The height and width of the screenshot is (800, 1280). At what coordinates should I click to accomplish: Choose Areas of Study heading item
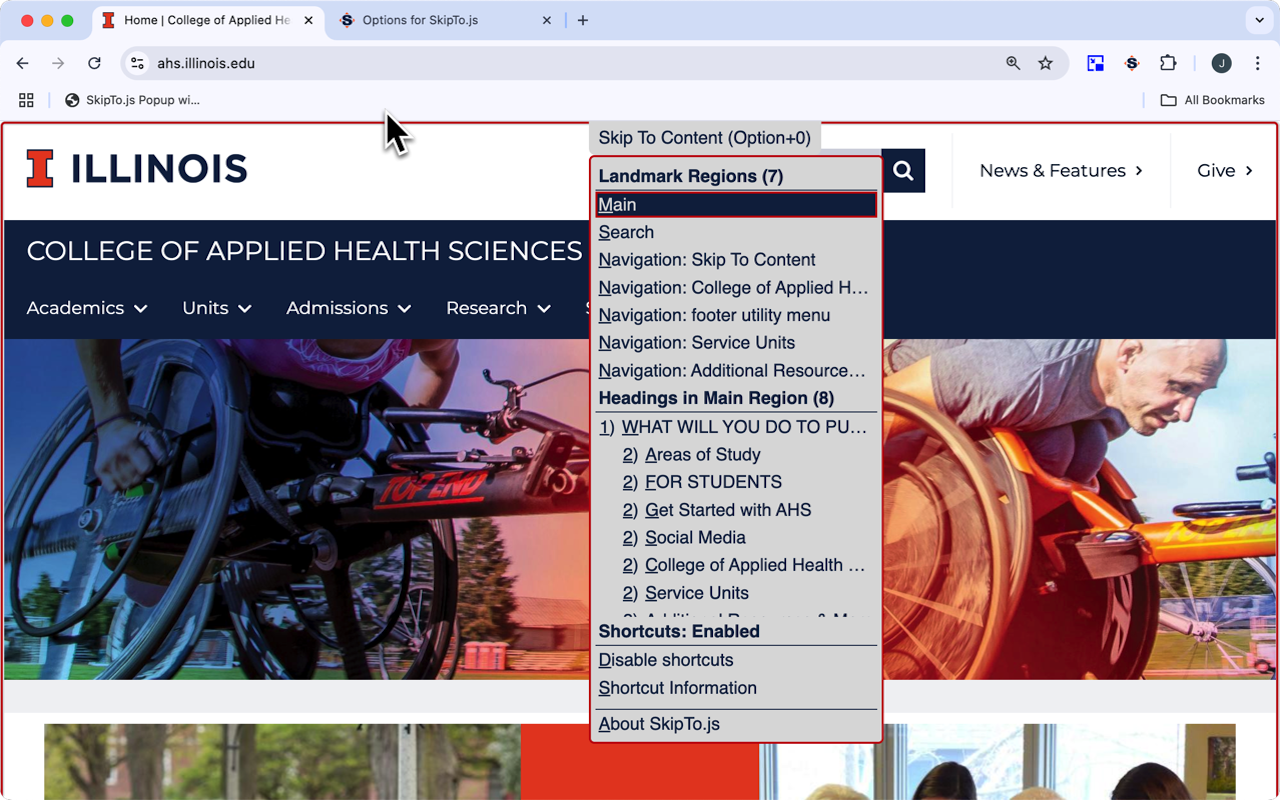[x=702, y=455]
